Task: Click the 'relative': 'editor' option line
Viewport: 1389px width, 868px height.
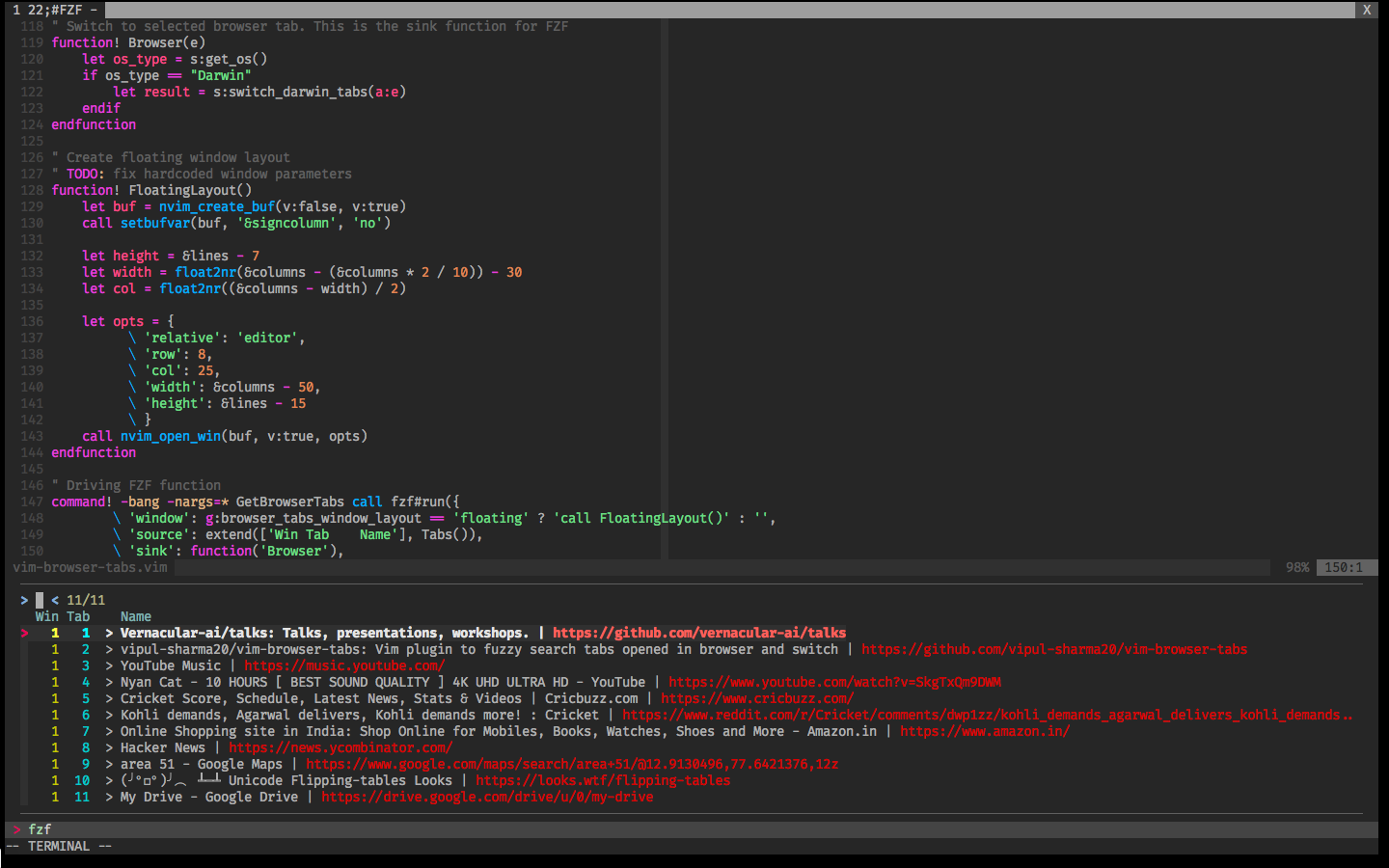Action: pyautogui.click(x=217, y=338)
